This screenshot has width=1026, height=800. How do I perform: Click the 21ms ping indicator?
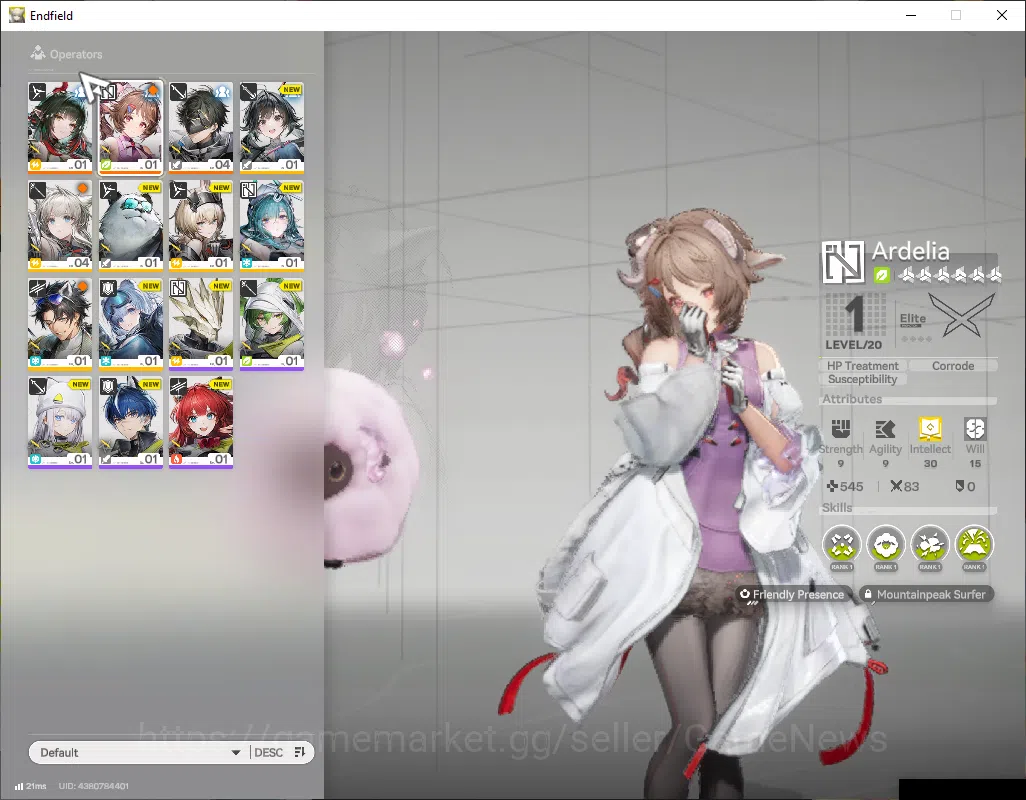tap(30, 786)
